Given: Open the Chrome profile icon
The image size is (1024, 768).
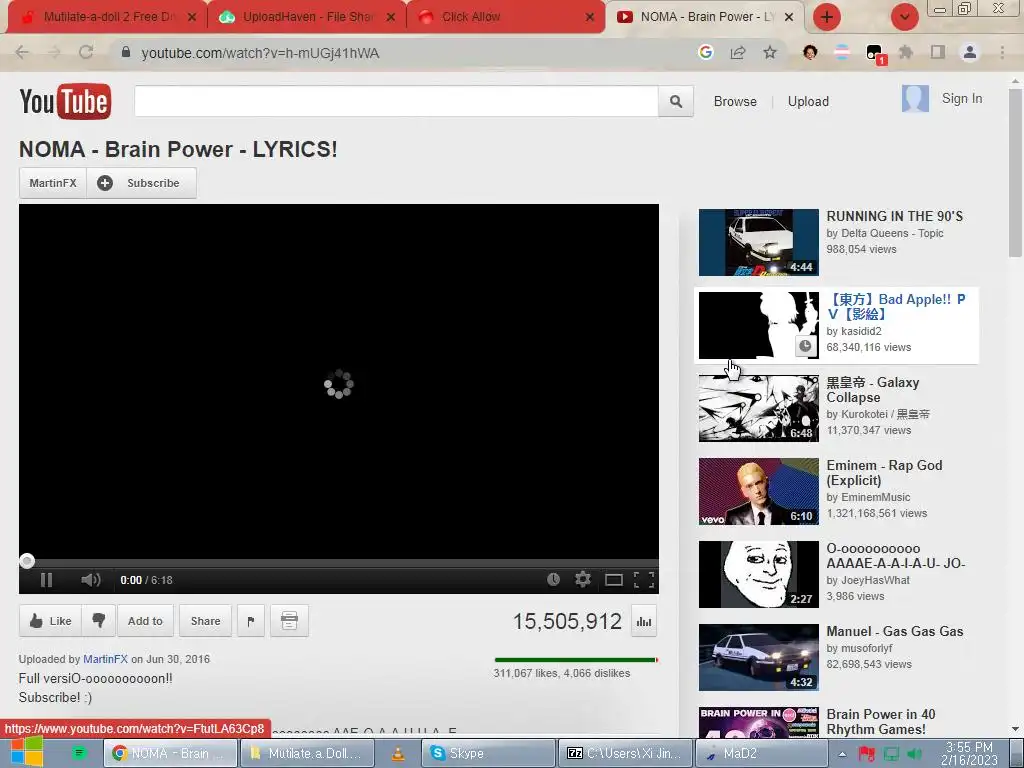Looking at the screenshot, I should (x=970, y=52).
